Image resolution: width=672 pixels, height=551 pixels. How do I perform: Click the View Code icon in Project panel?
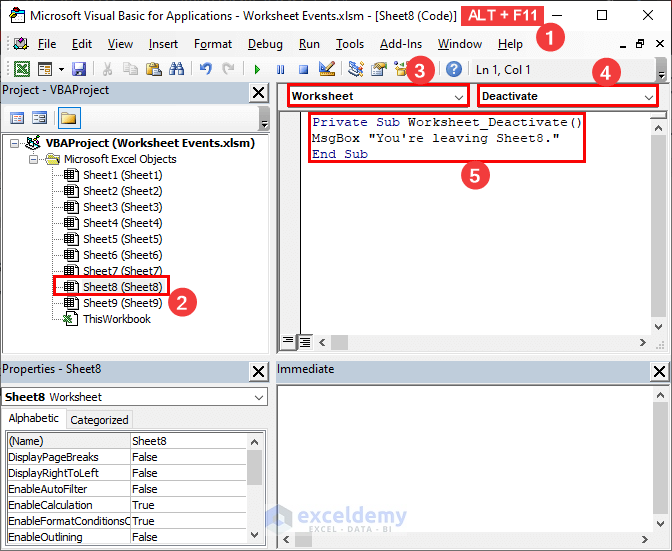click(x=17, y=118)
